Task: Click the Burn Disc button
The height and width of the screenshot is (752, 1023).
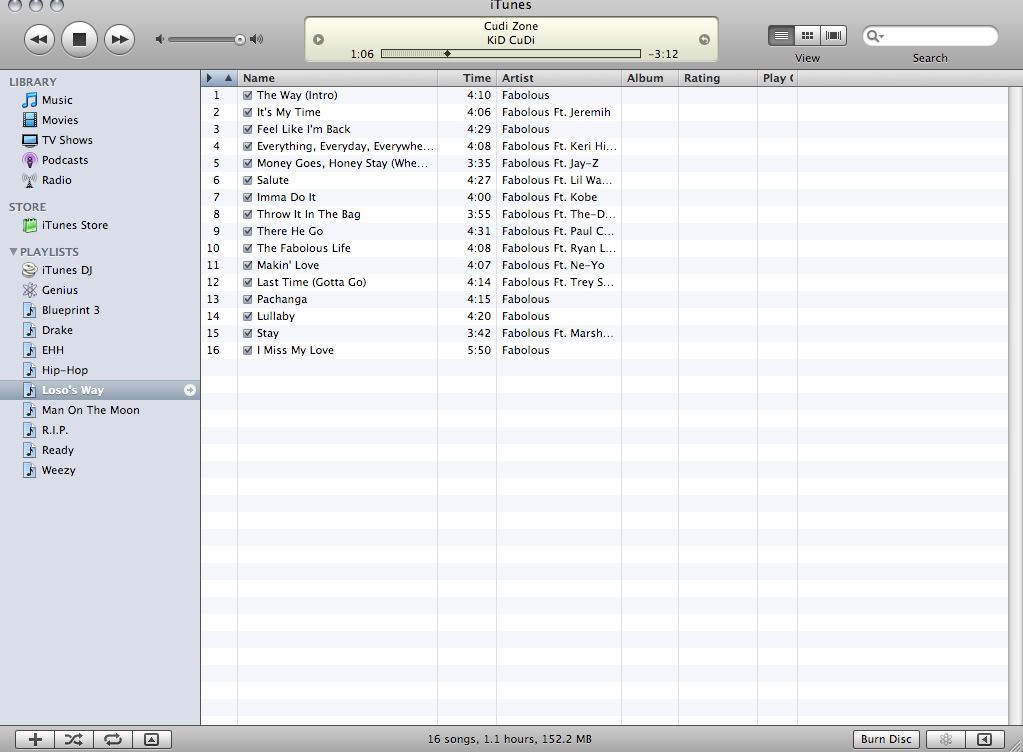Action: pyautogui.click(x=886, y=740)
